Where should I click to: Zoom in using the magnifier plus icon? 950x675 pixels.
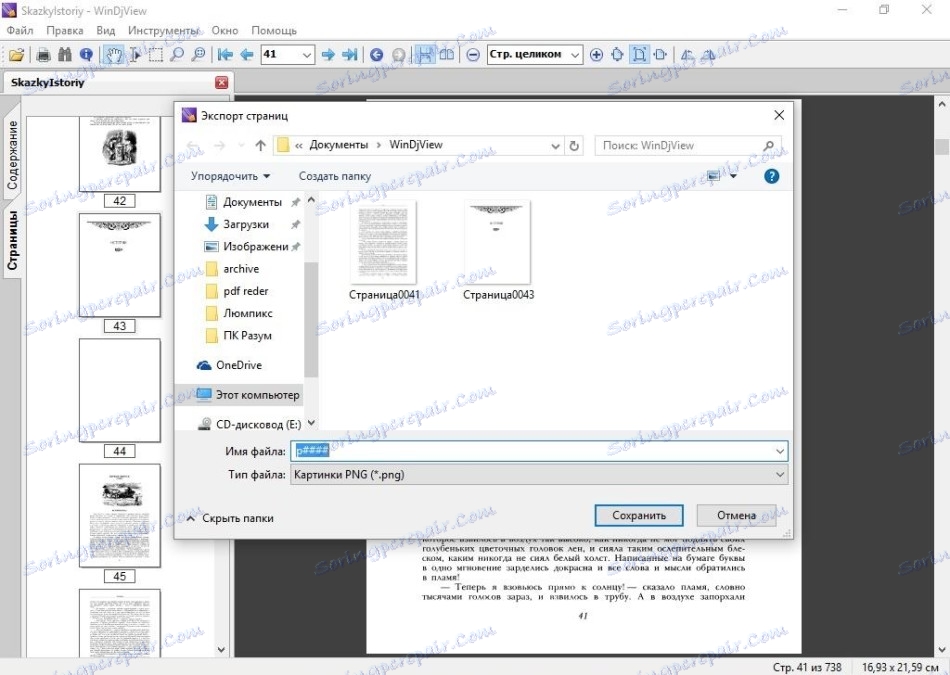coord(597,55)
